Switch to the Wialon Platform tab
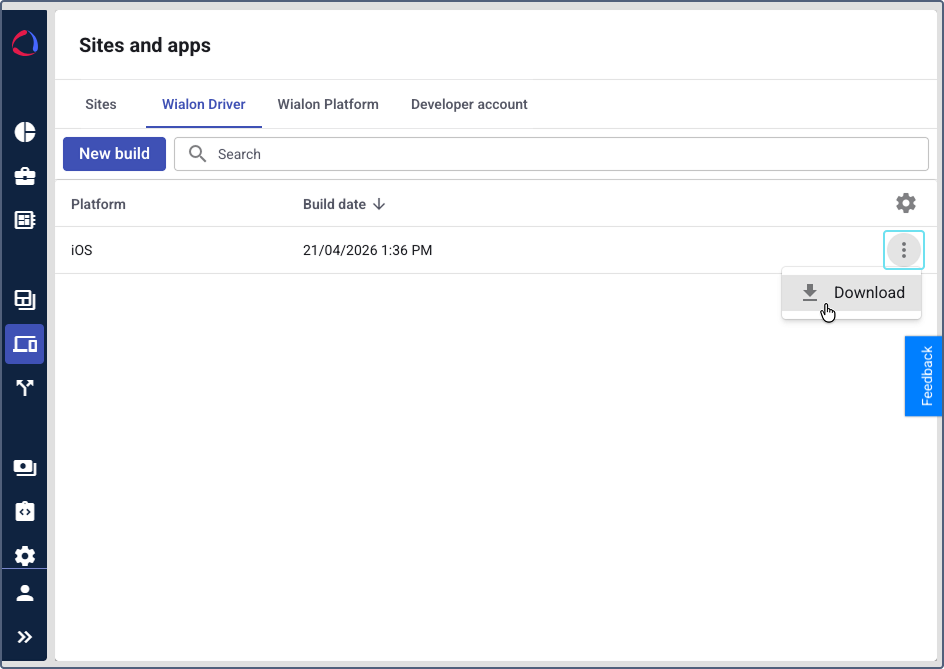The image size is (944, 669). coord(328,104)
